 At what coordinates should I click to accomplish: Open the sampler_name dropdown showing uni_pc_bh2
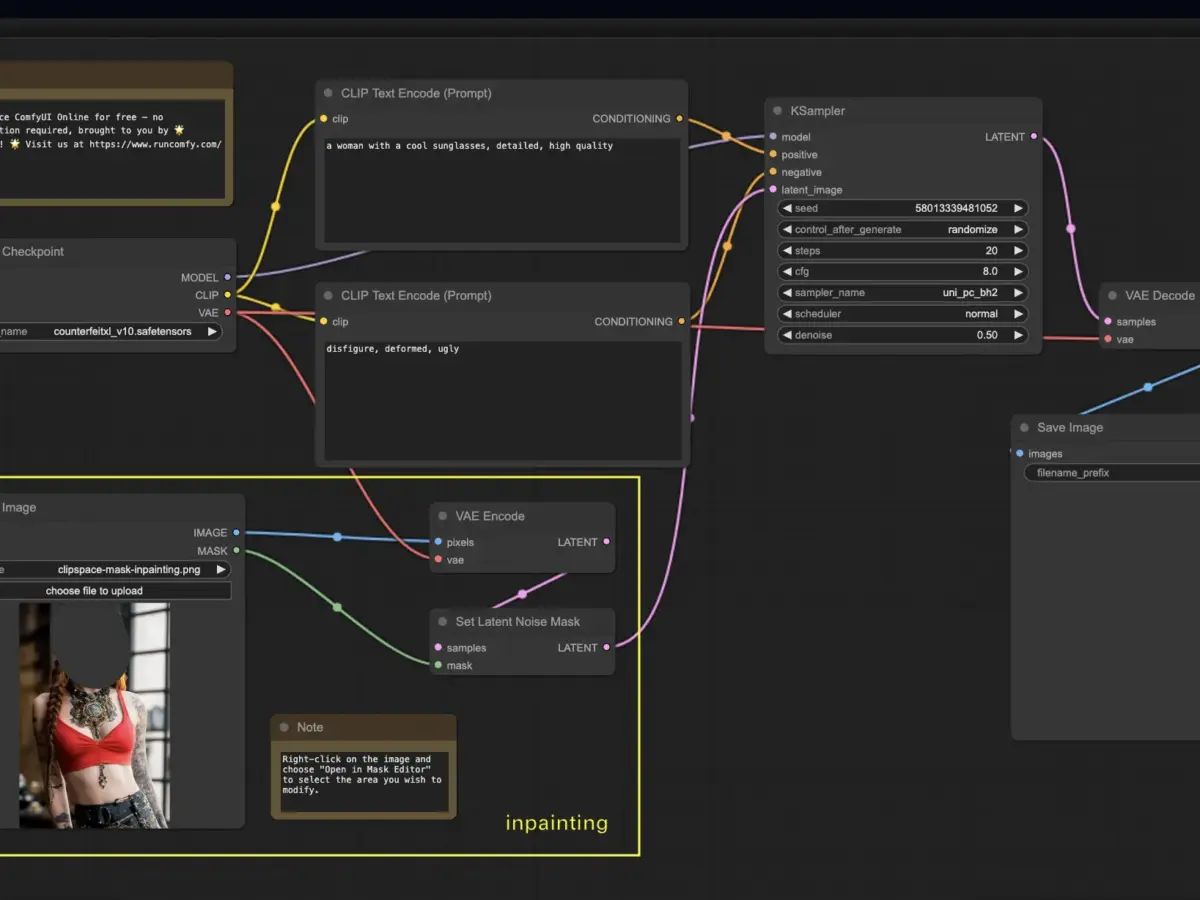point(902,293)
